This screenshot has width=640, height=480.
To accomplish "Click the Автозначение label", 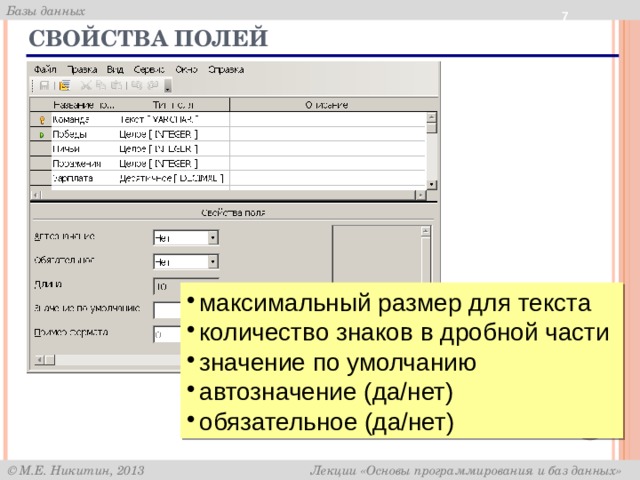I will tap(64, 236).
